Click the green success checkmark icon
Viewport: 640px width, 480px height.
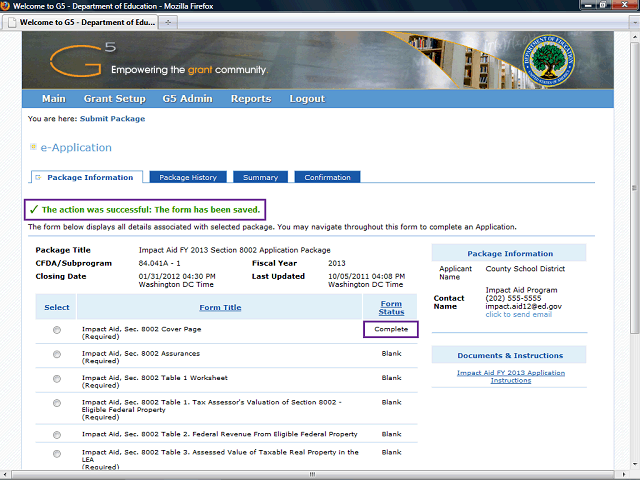(33, 210)
